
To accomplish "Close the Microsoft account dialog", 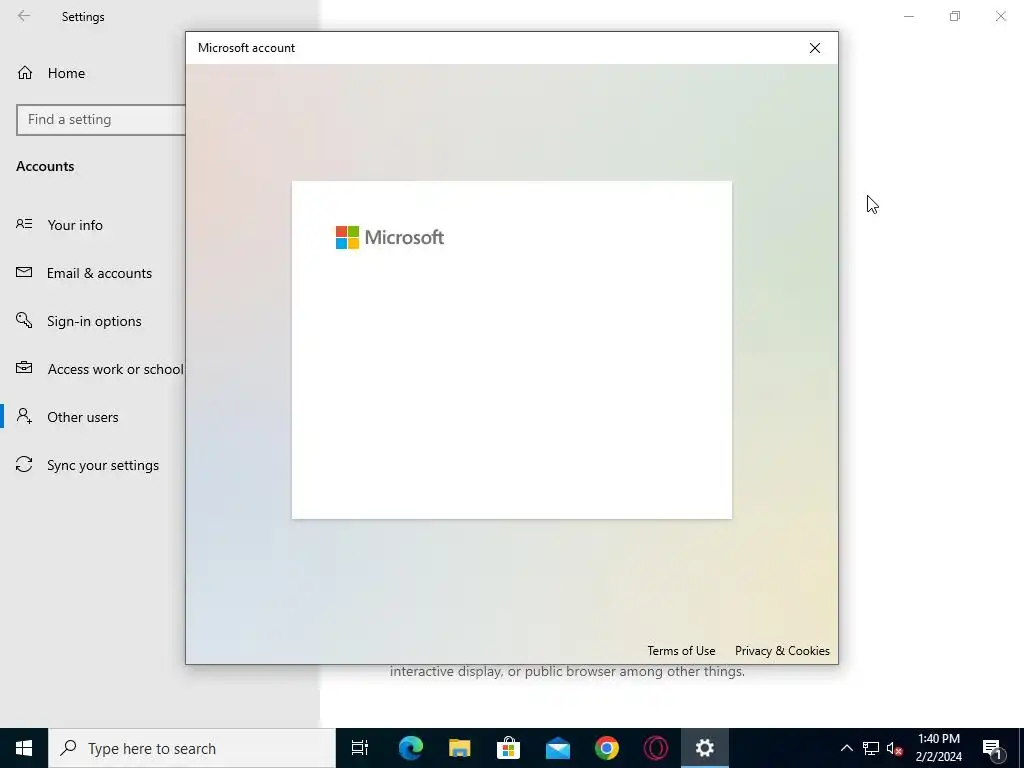I will pos(814,48).
